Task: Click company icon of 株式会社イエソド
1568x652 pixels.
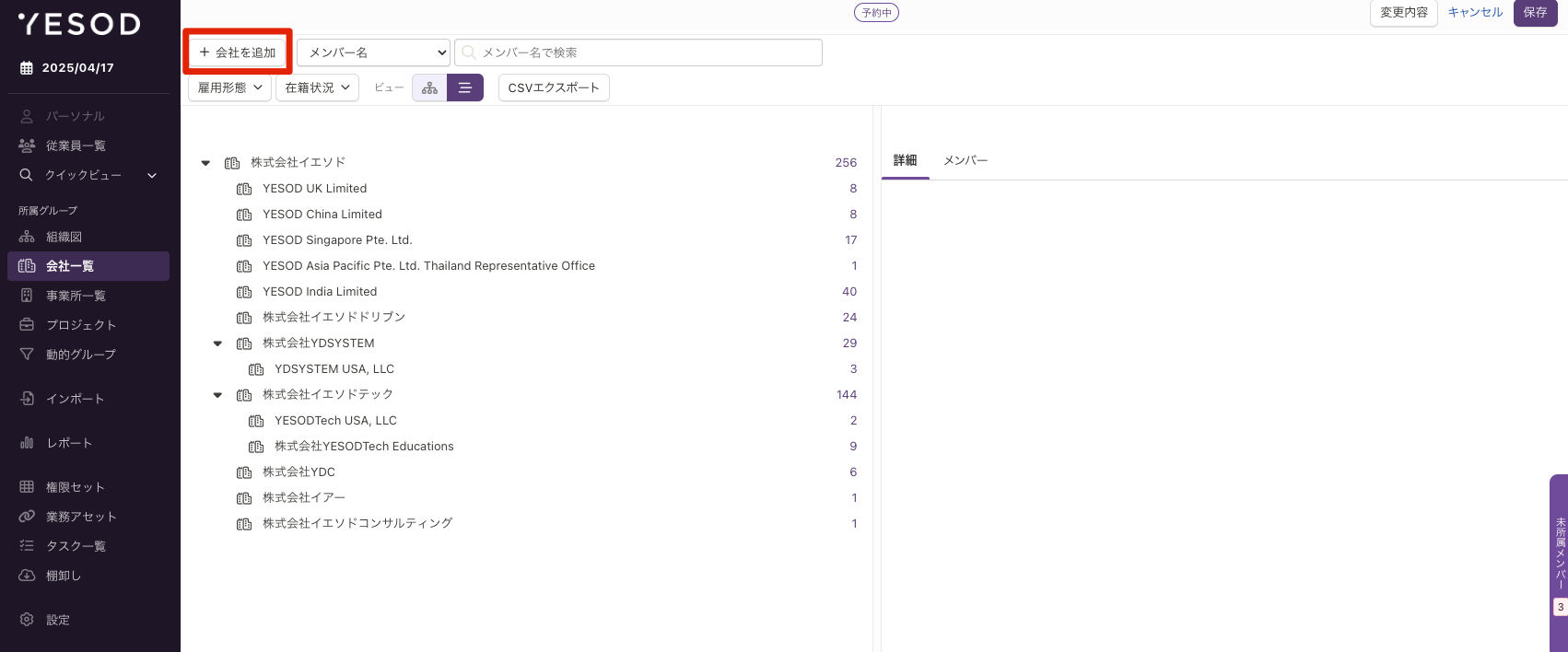Action: coord(232,163)
